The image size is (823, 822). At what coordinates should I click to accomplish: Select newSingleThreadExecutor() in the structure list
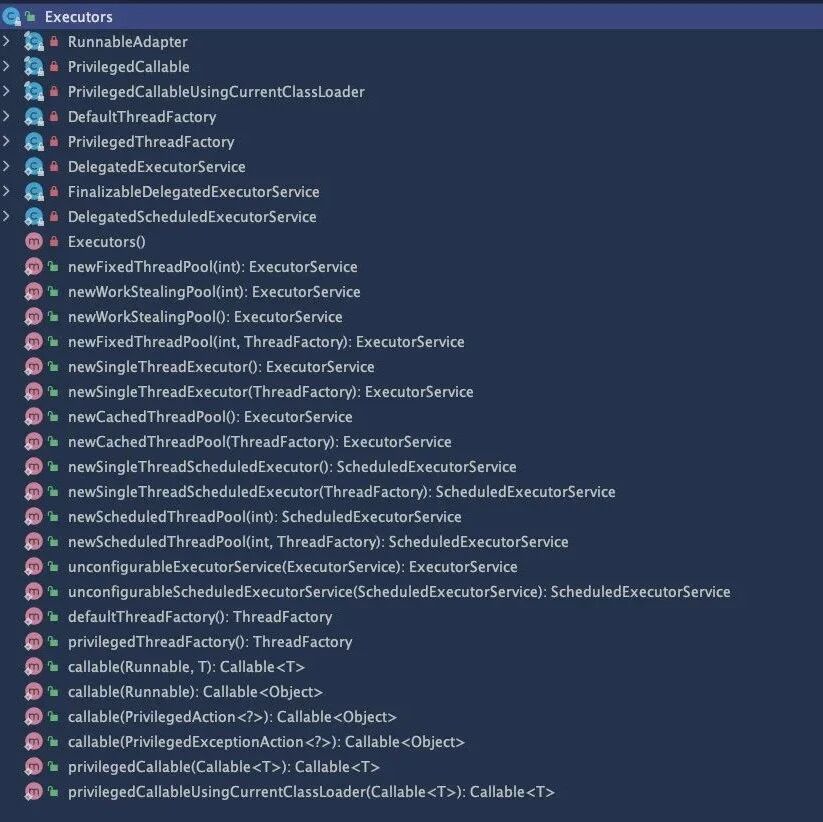tap(220, 367)
